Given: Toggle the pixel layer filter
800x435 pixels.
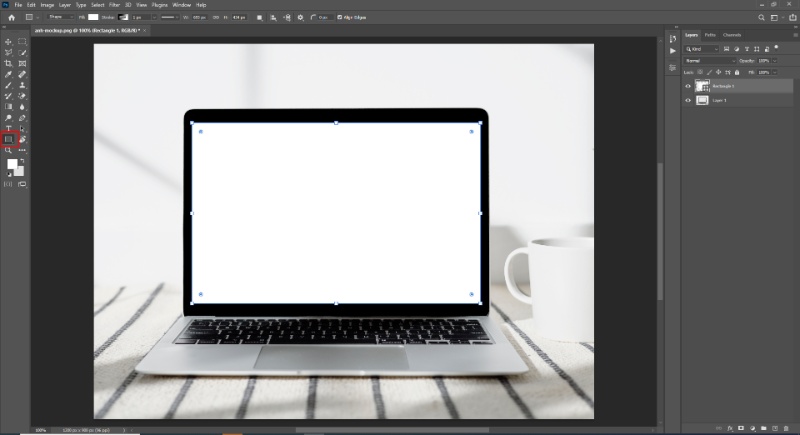Looking at the screenshot, I should pos(727,49).
